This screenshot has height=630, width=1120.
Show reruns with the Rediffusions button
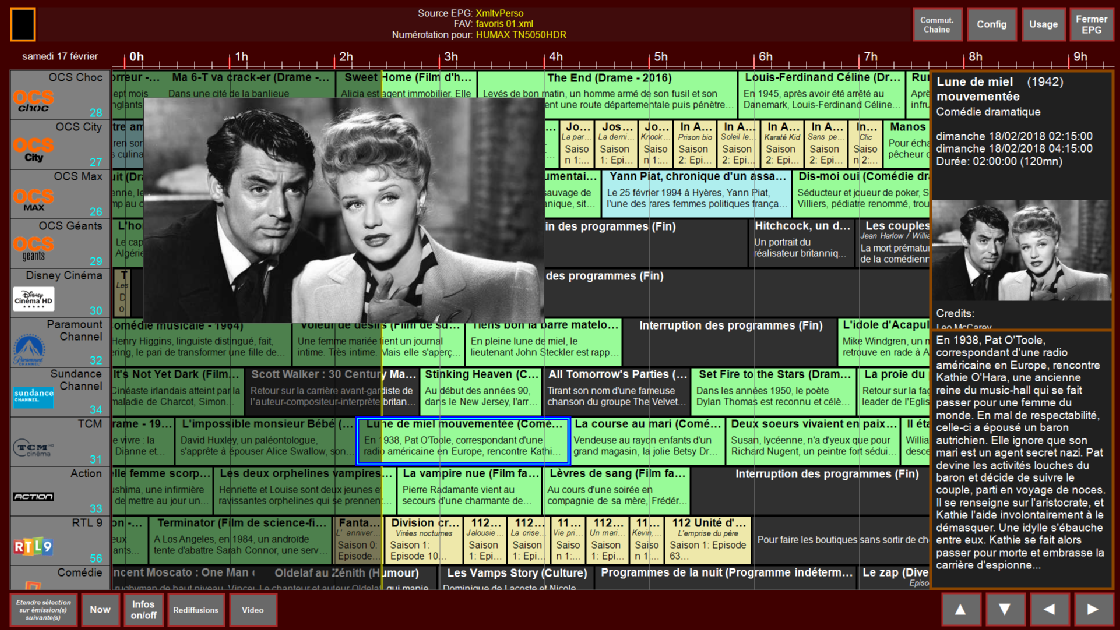(x=196, y=609)
